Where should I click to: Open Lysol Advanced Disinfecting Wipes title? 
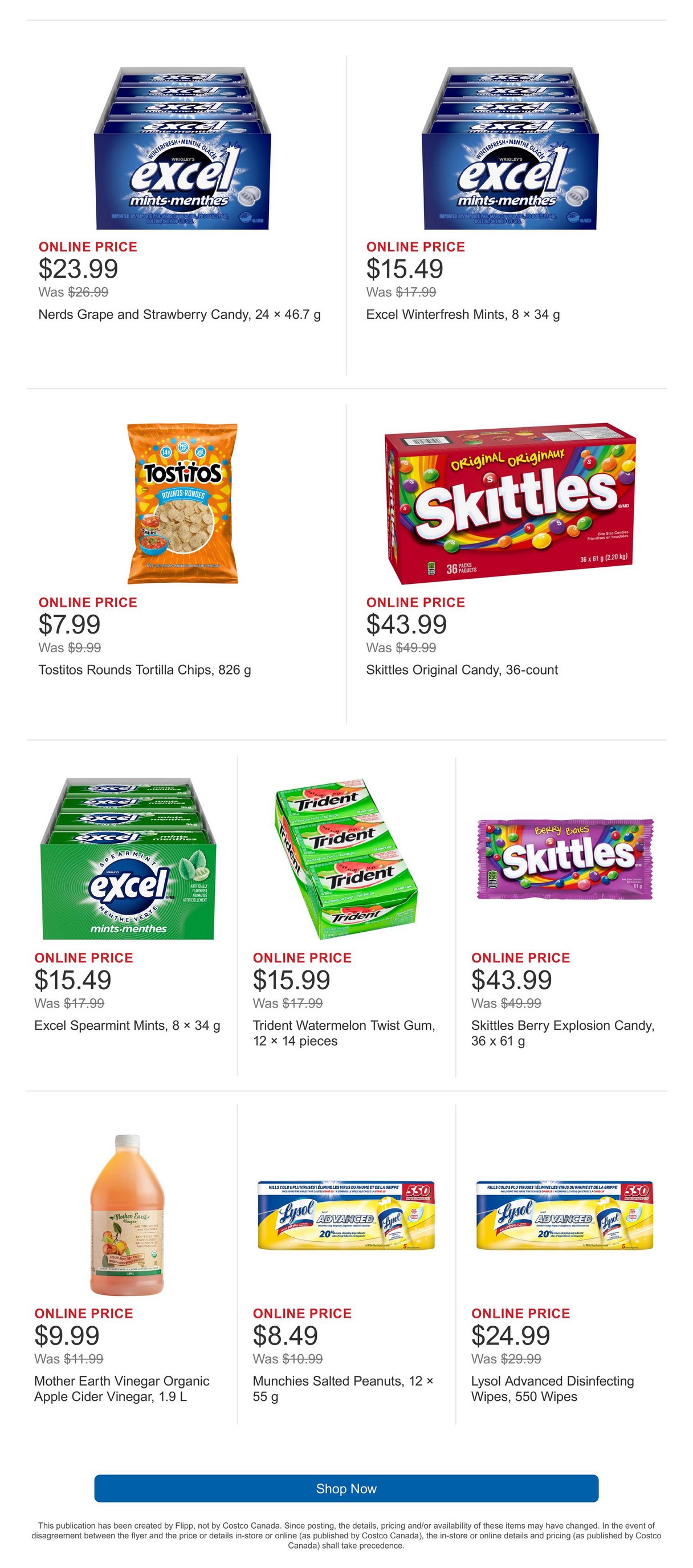[x=552, y=1388]
